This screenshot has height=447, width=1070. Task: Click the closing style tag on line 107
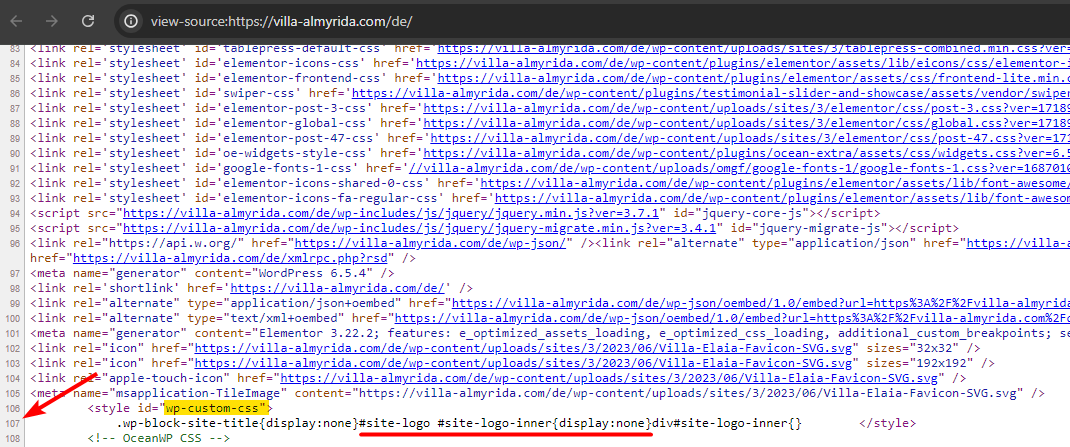tap(886, 422)
